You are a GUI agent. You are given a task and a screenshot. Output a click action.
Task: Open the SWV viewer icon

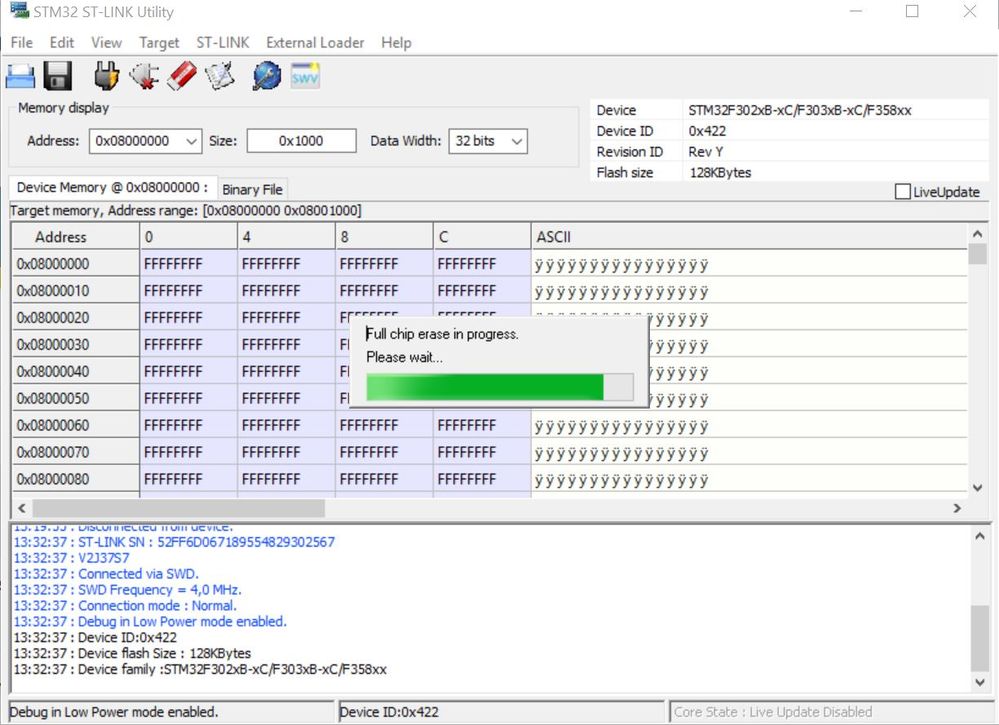coord(305,76)
